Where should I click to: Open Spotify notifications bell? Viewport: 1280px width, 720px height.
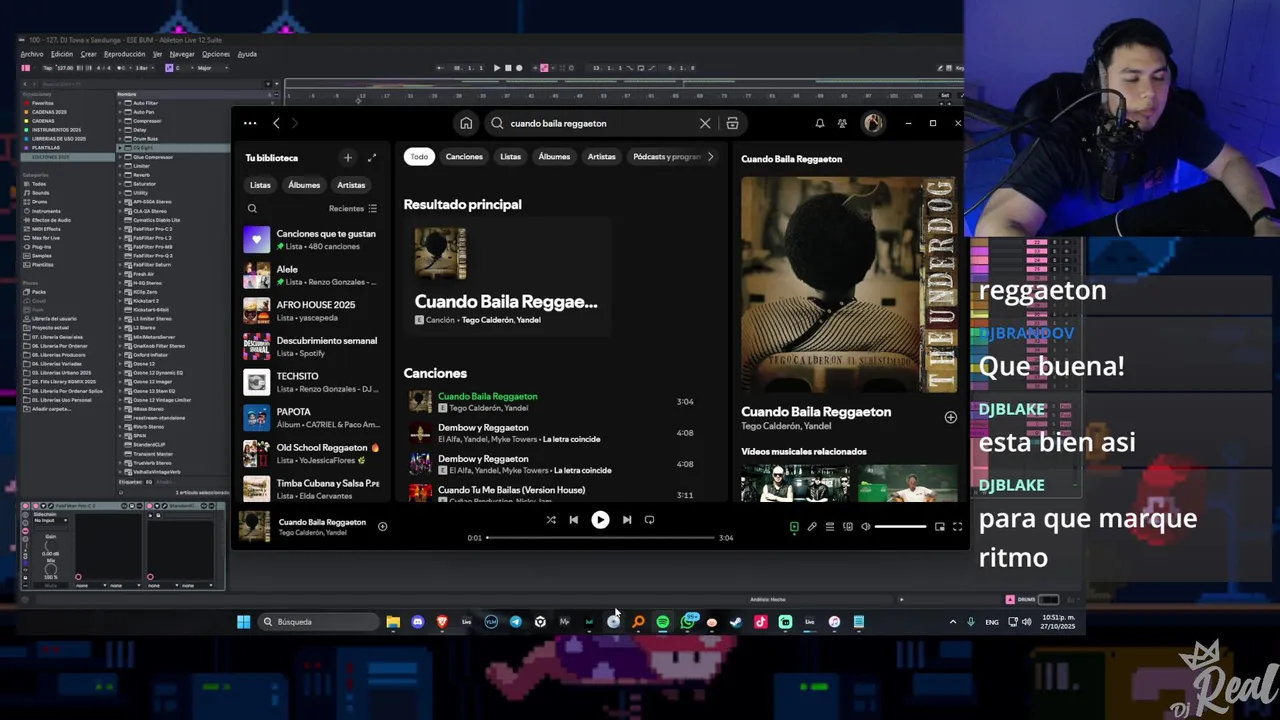point(819,123)
